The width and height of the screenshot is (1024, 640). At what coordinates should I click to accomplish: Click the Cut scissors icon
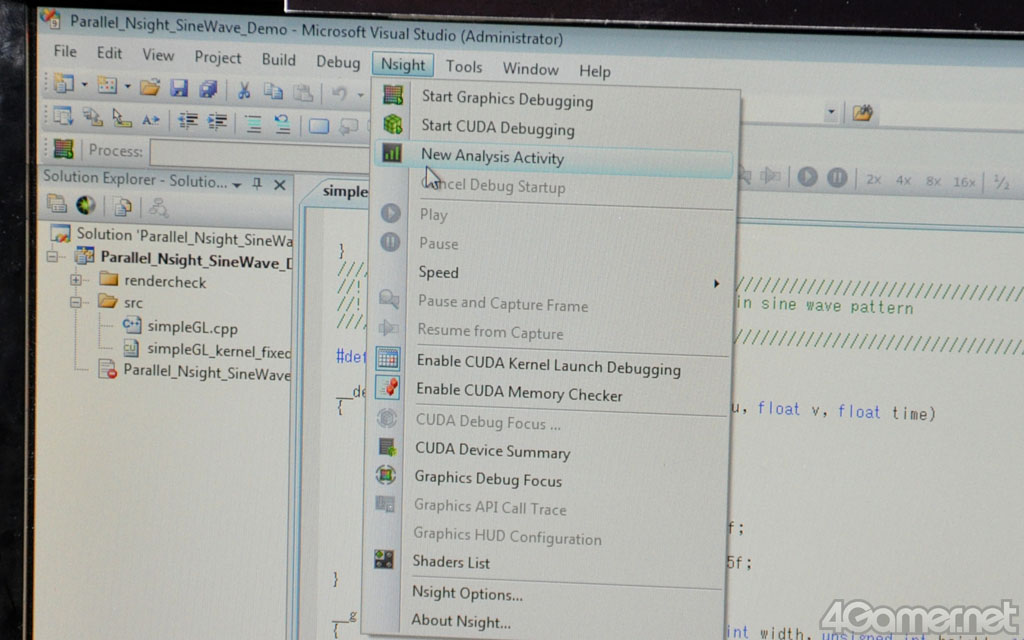point(244,90)
